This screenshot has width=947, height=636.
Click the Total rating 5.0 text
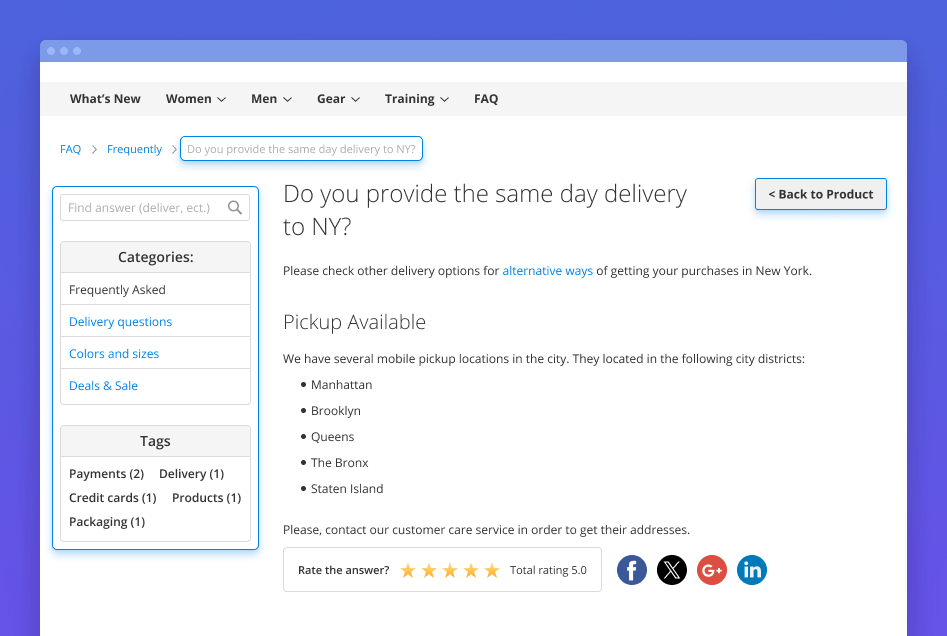pos(548,570)
